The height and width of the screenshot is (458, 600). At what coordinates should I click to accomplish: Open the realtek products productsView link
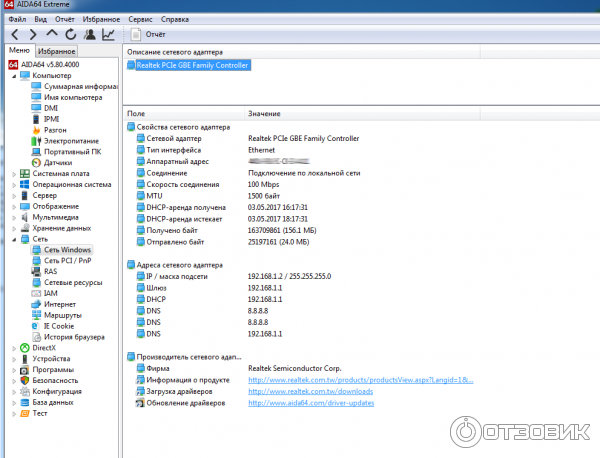click(360, 380)
